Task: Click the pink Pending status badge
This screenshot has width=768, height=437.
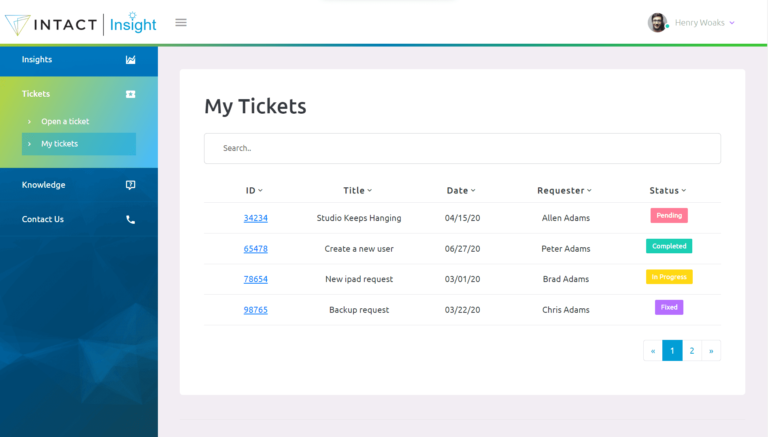Action: [x=669, y=215]
